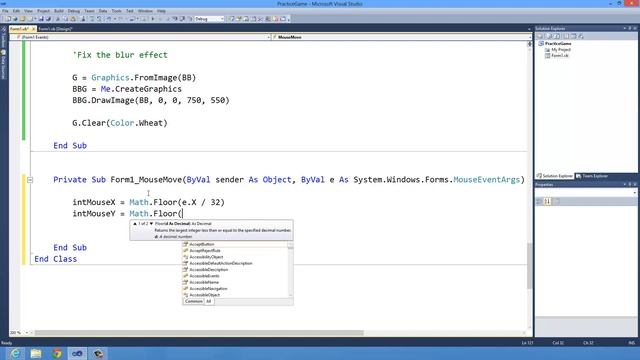Click Solution Explorer View Code icon
This screenshot has width=640, height=360.
[x=566, y=36]
